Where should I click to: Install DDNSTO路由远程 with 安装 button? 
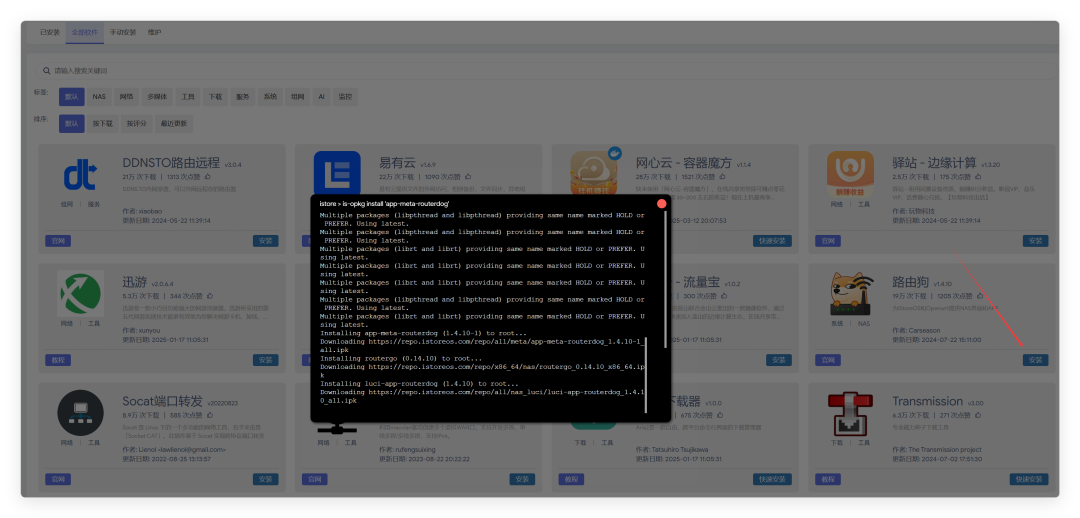pyautogui.click(x=266, y=241)
